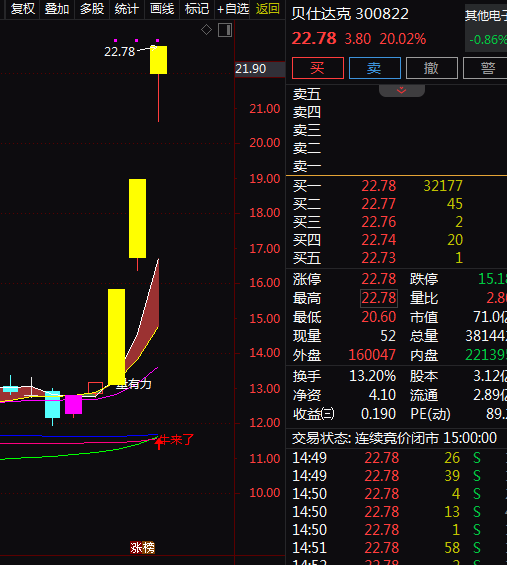Click the 撤 cancel order button
507x565 pixels.
tap(432, 68)
